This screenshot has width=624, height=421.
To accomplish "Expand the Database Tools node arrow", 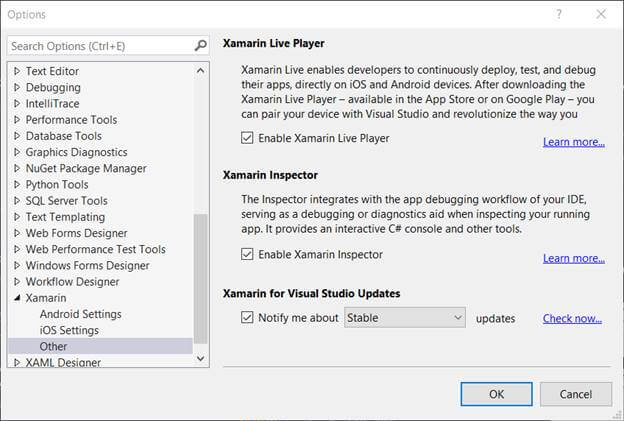I will click(17, 136).
